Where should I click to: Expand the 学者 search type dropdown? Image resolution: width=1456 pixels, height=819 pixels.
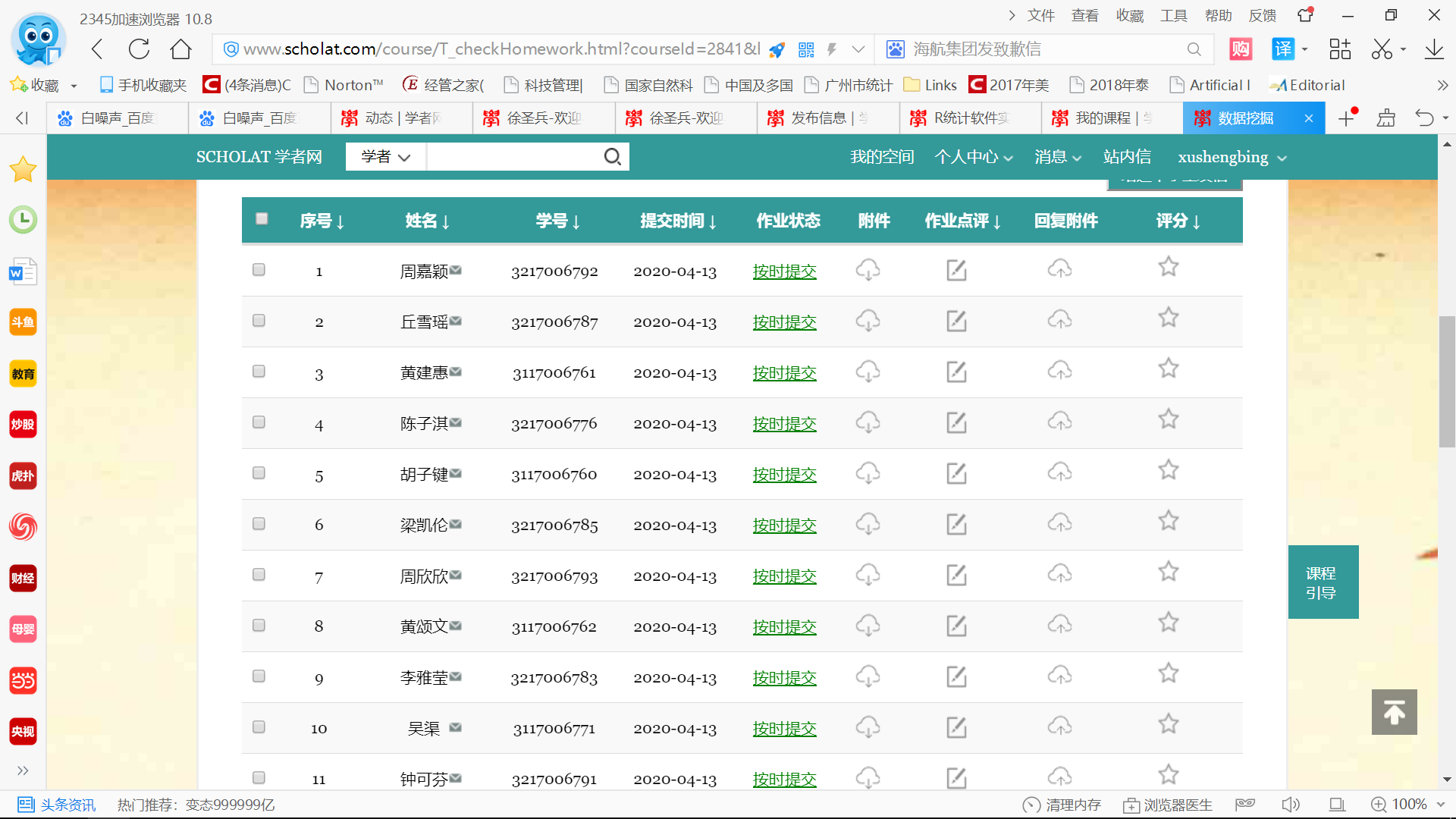click(x=385, y=157)
